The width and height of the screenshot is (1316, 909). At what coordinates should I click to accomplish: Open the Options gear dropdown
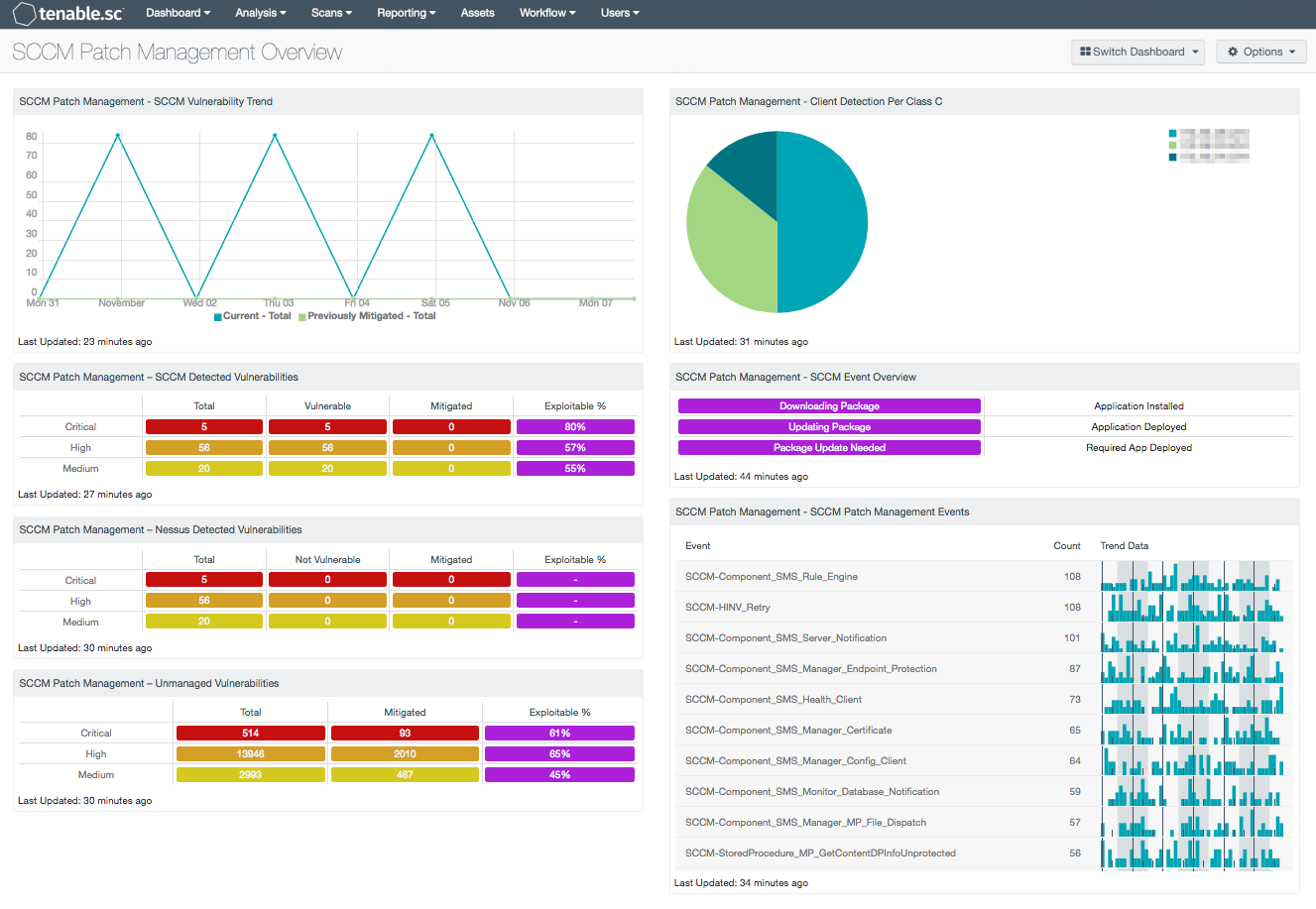click(x=1261, y=52)
